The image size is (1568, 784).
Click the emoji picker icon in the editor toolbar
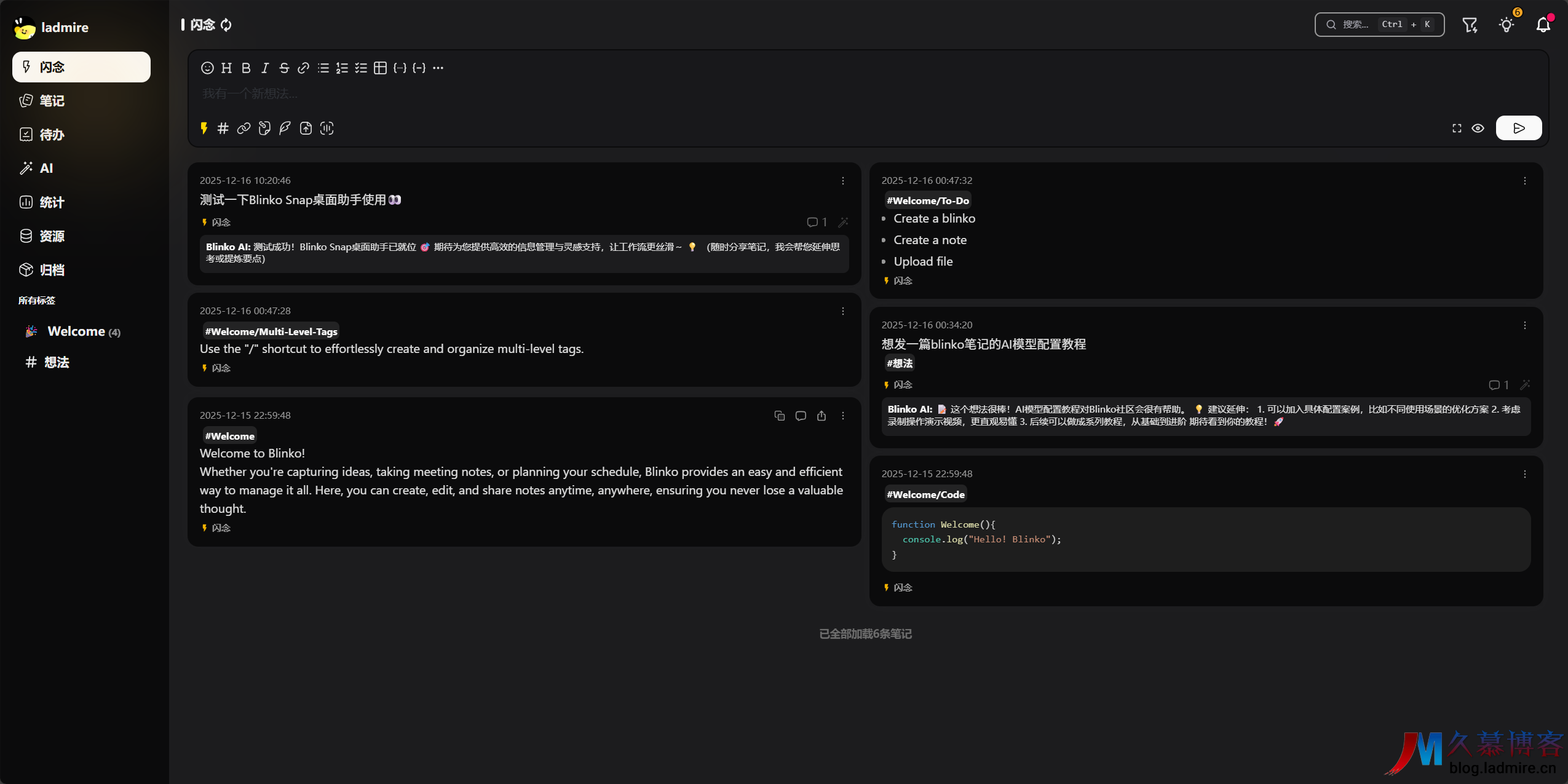[x=207, y=68]
